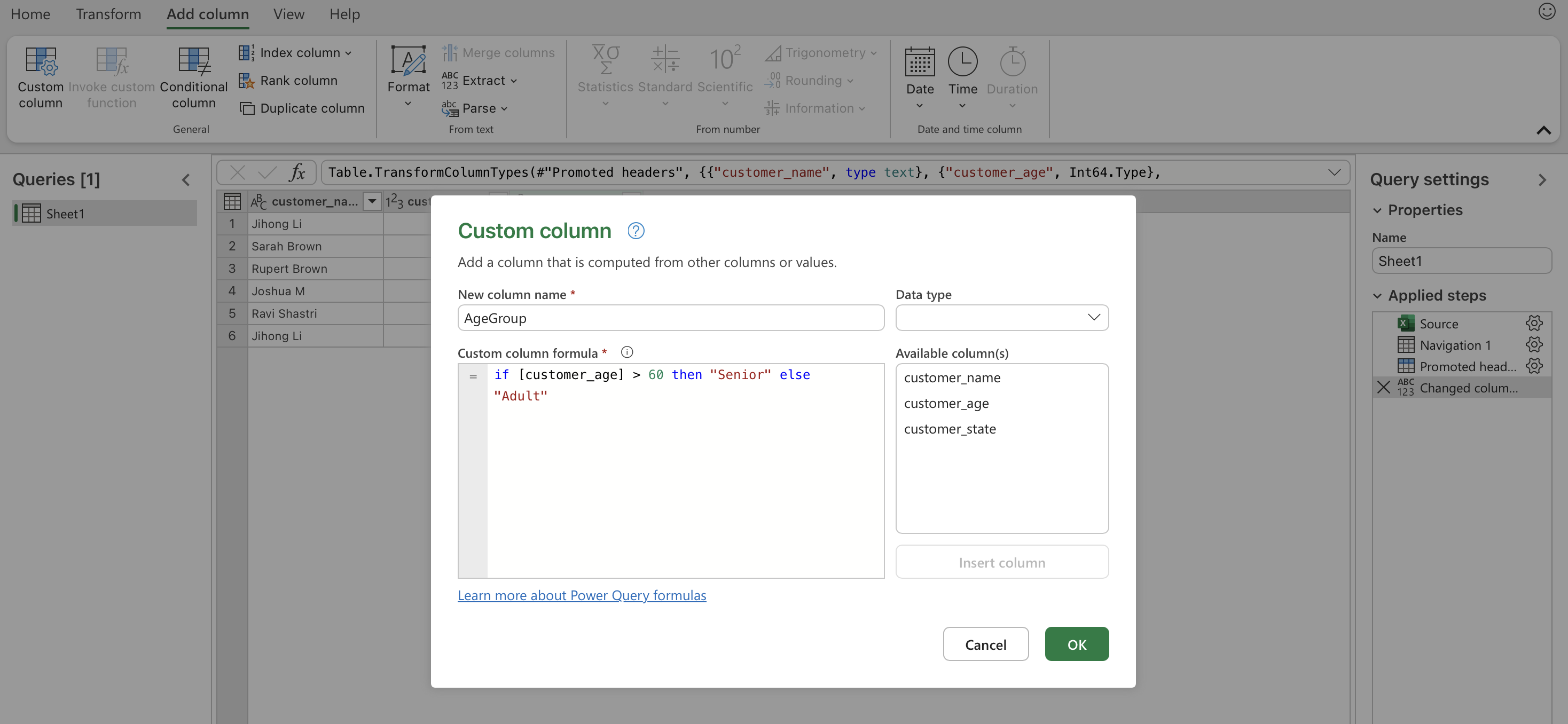1568x724 pixels.
Task: Open the Data type dropdown
Action: click(x=1001, y=318)
